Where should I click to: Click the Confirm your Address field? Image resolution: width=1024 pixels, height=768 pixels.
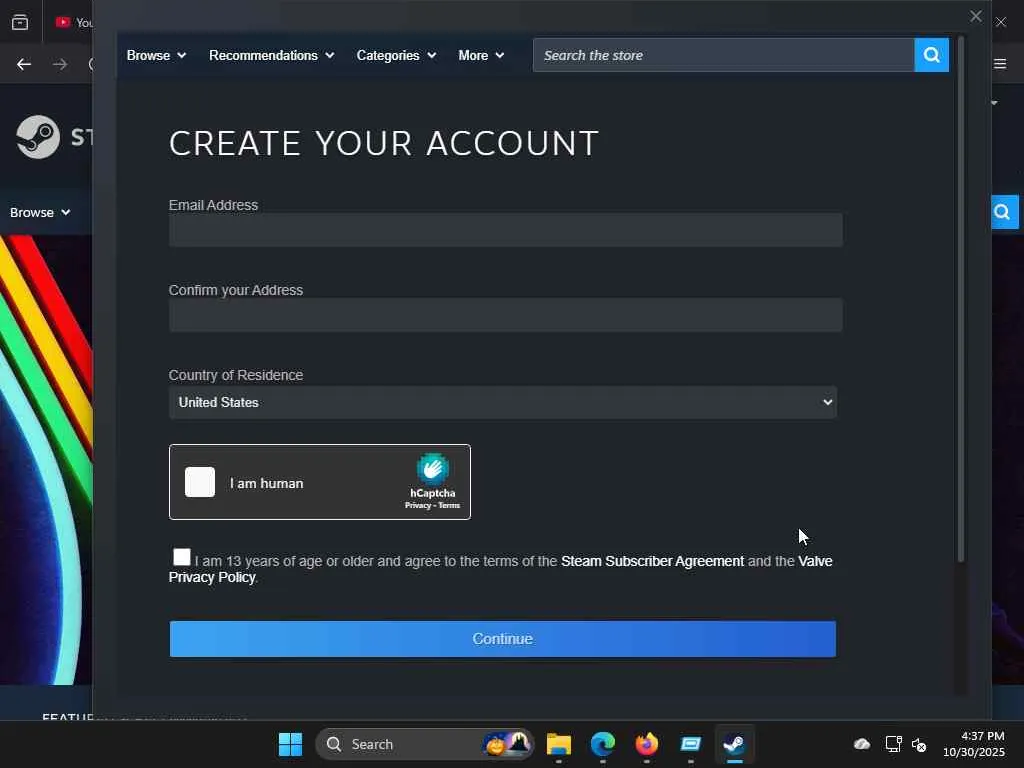(505, 315)
